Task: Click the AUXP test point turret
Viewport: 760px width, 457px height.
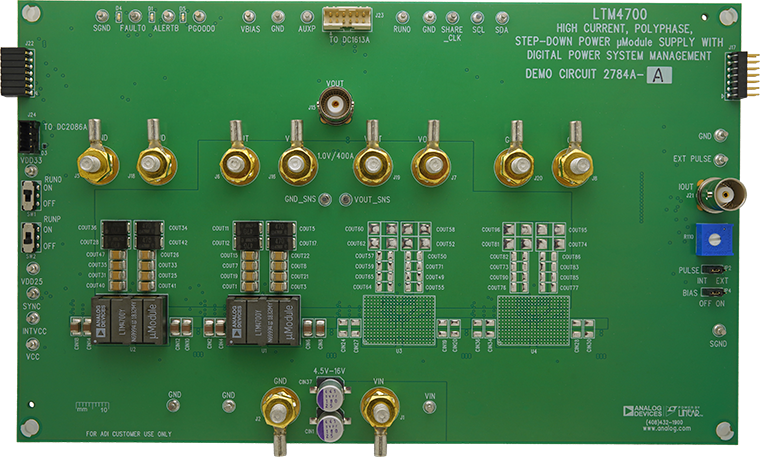Action: point(306,17)
